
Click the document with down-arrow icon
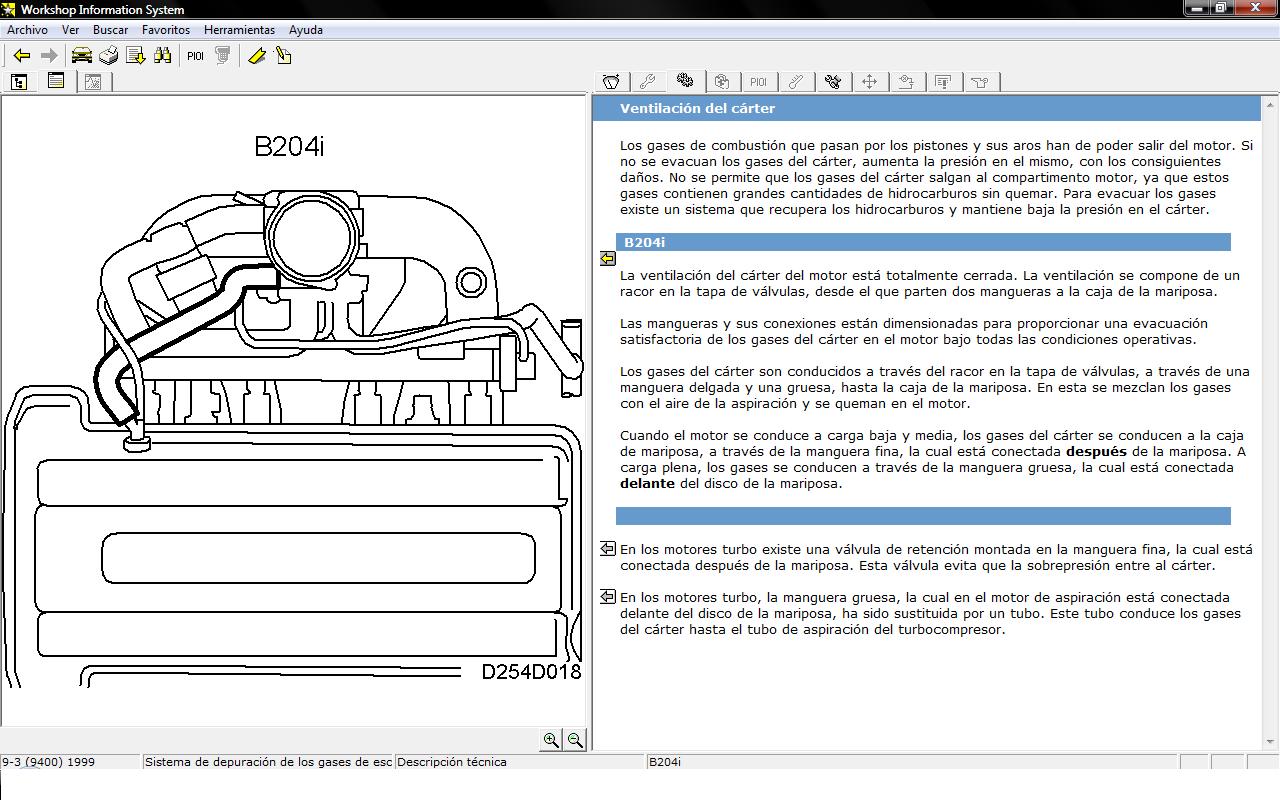point(135,56)
